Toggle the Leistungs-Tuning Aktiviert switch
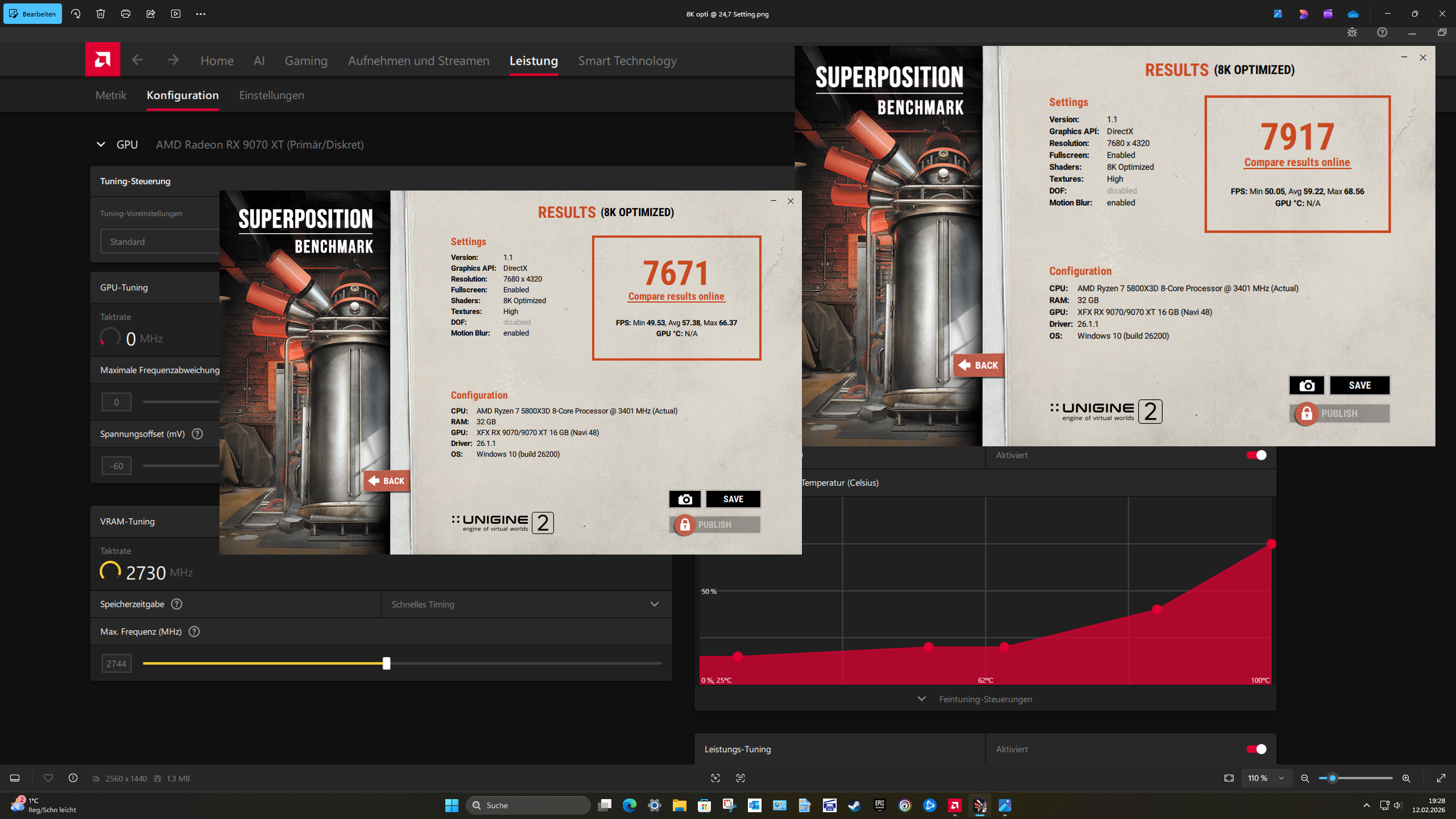1456x819 pixels. click(x=1256, y=749)
